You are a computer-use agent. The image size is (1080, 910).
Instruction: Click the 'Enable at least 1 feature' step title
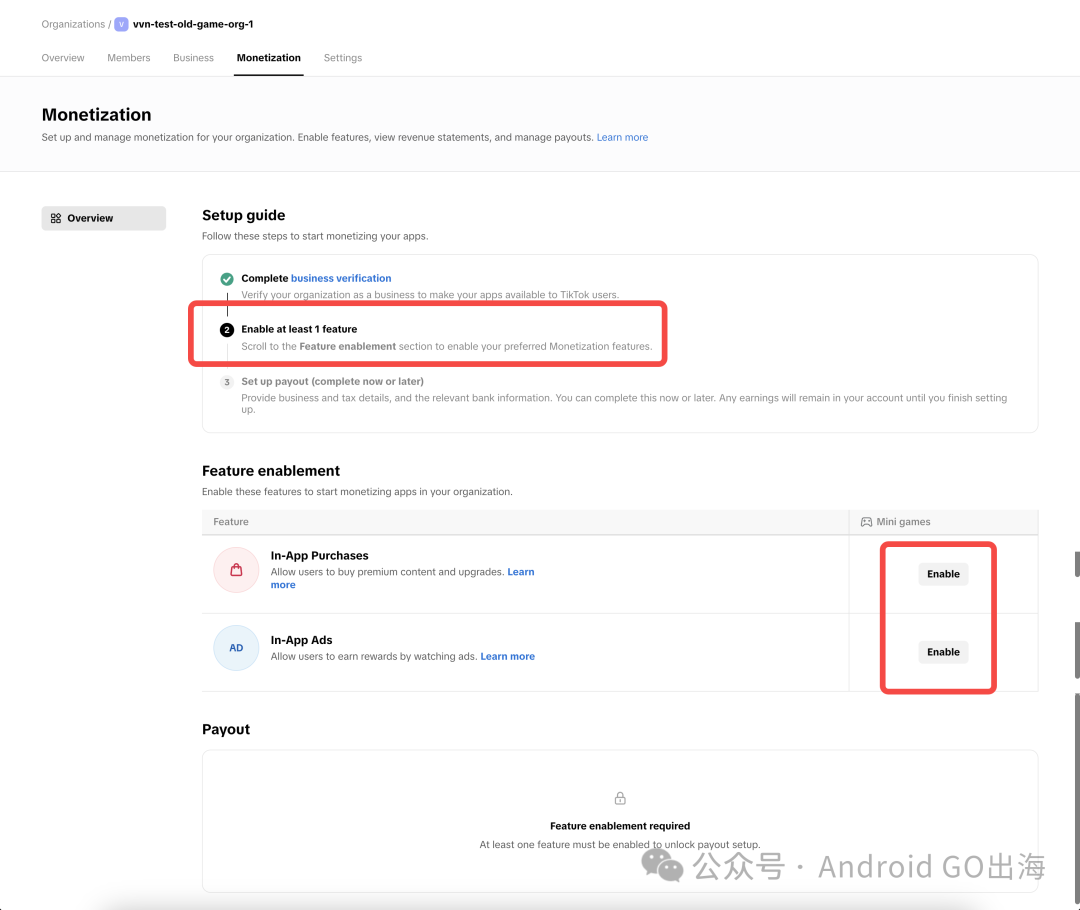click(x=299, y=329)
